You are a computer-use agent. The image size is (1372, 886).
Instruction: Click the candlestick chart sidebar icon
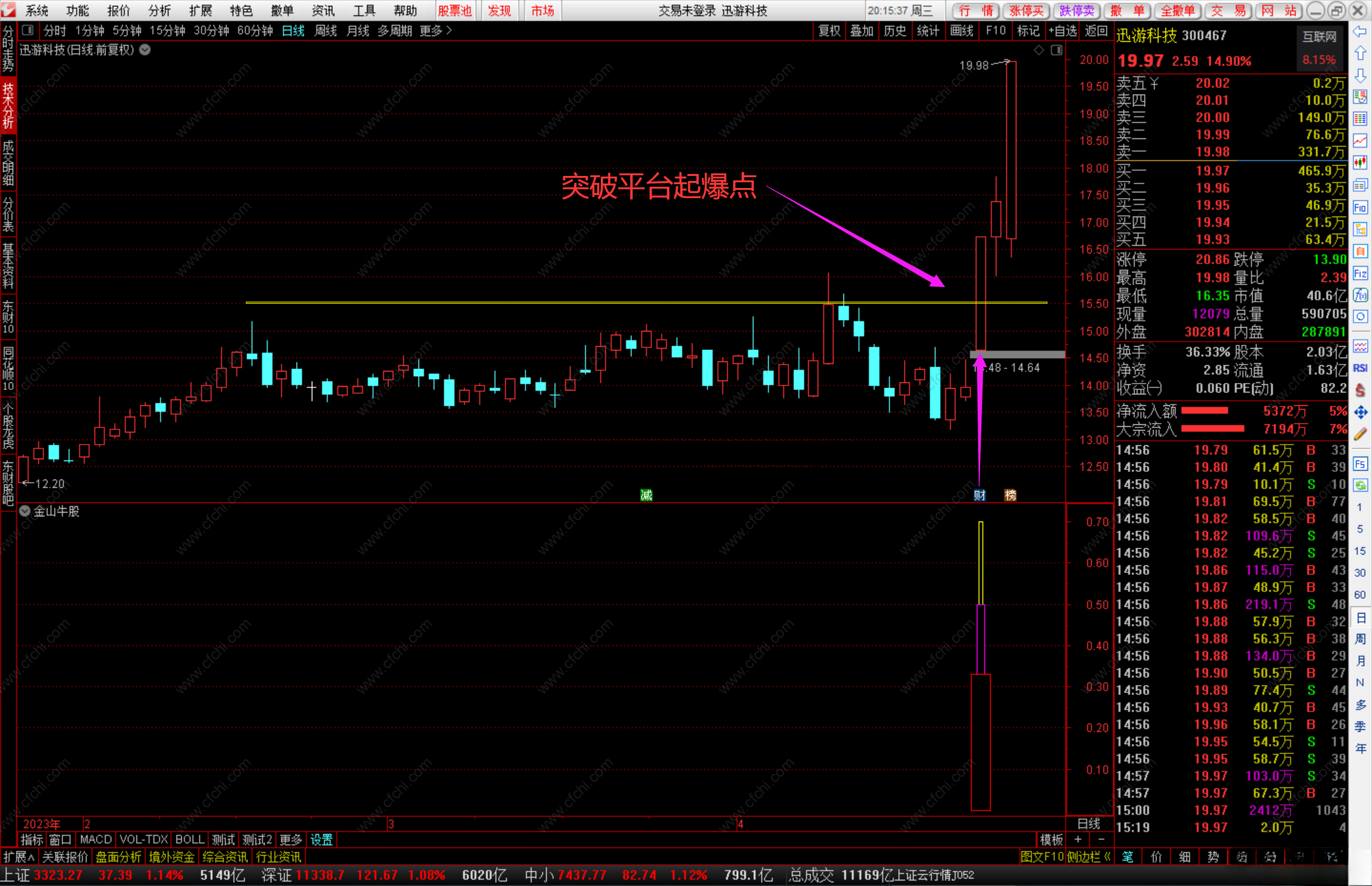click(x=1360, y=163)
